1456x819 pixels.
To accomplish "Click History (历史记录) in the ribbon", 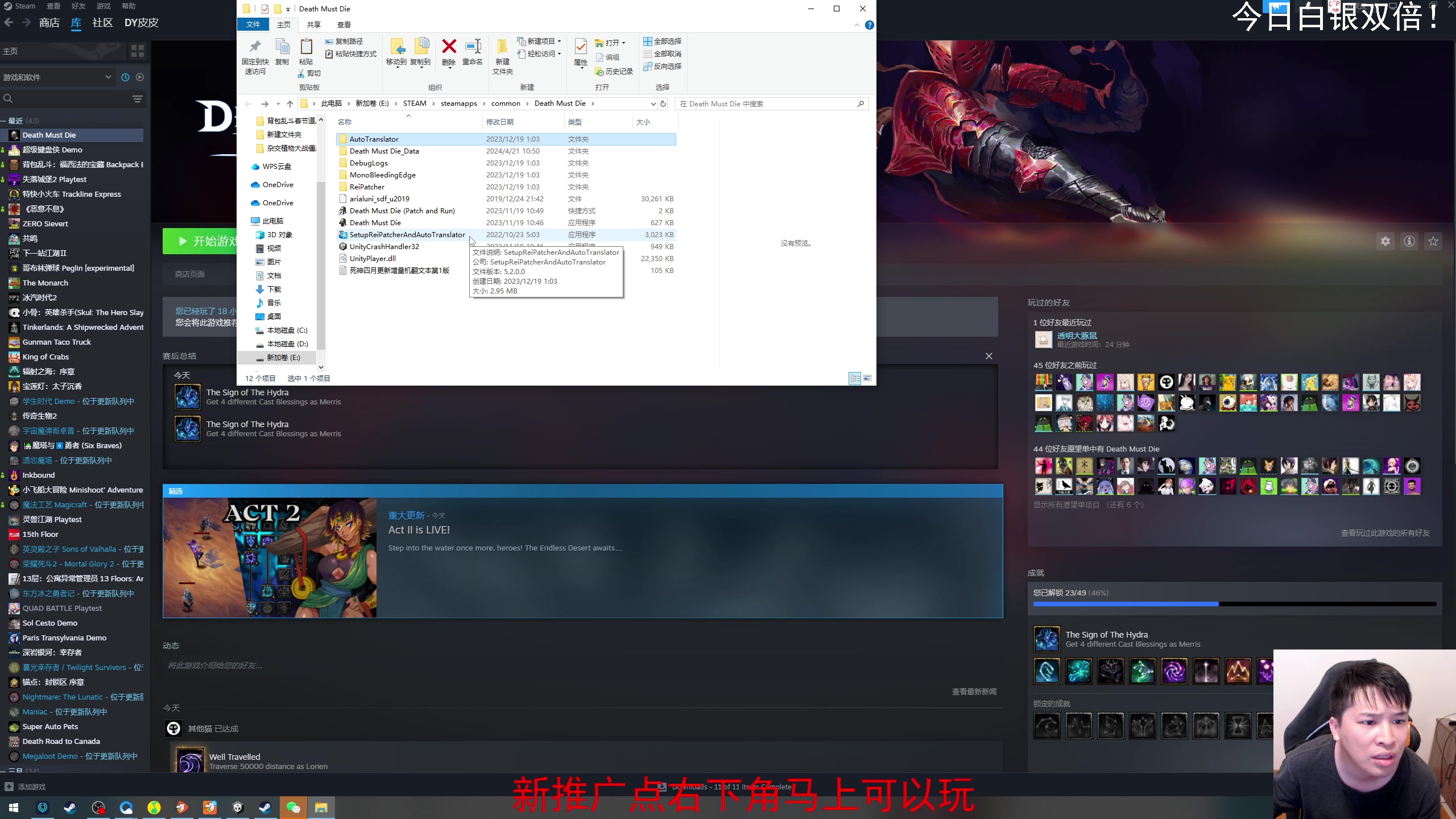I will [614, 72].
